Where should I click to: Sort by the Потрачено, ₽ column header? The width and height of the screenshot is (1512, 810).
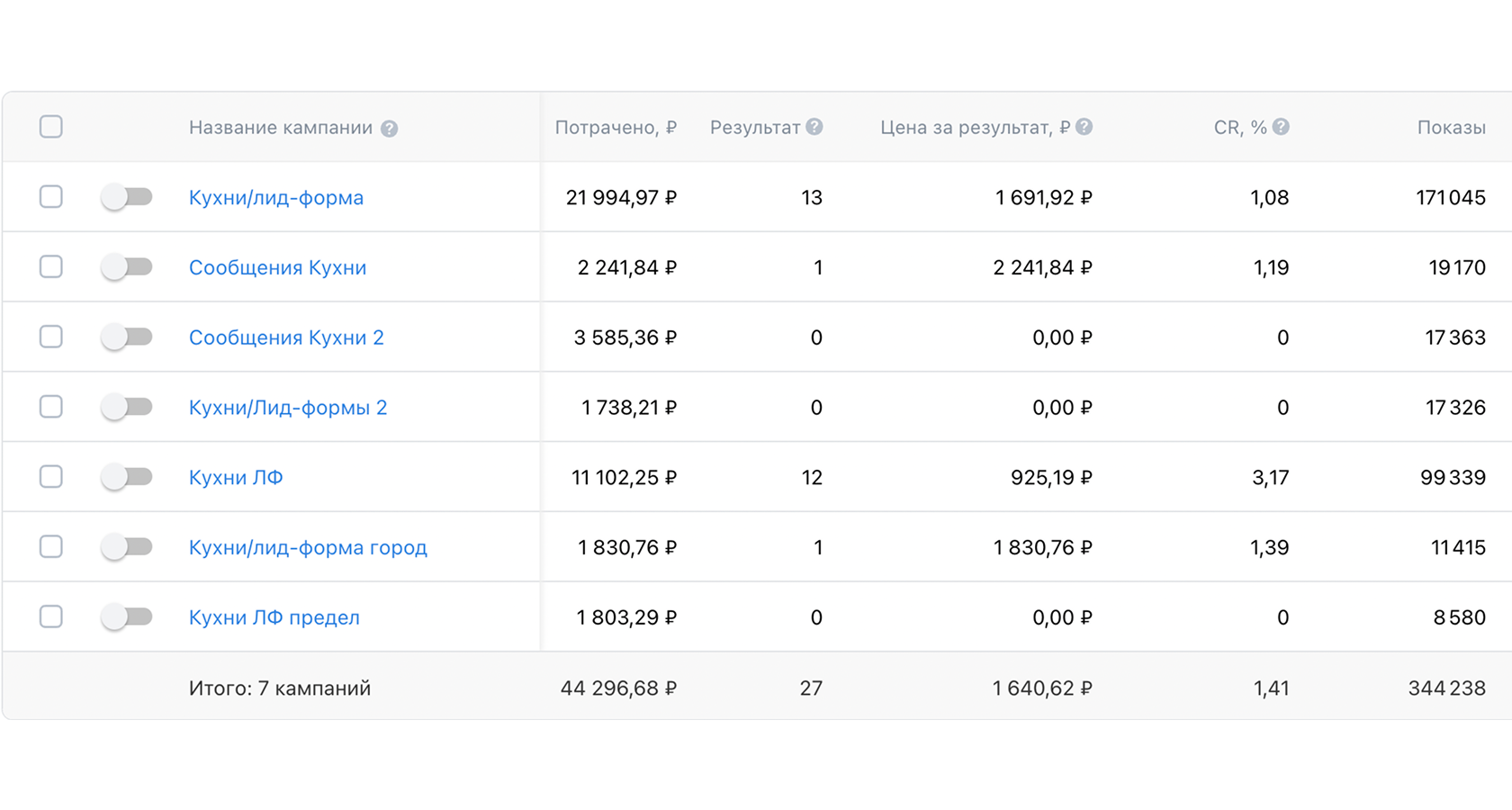point(616,128)
